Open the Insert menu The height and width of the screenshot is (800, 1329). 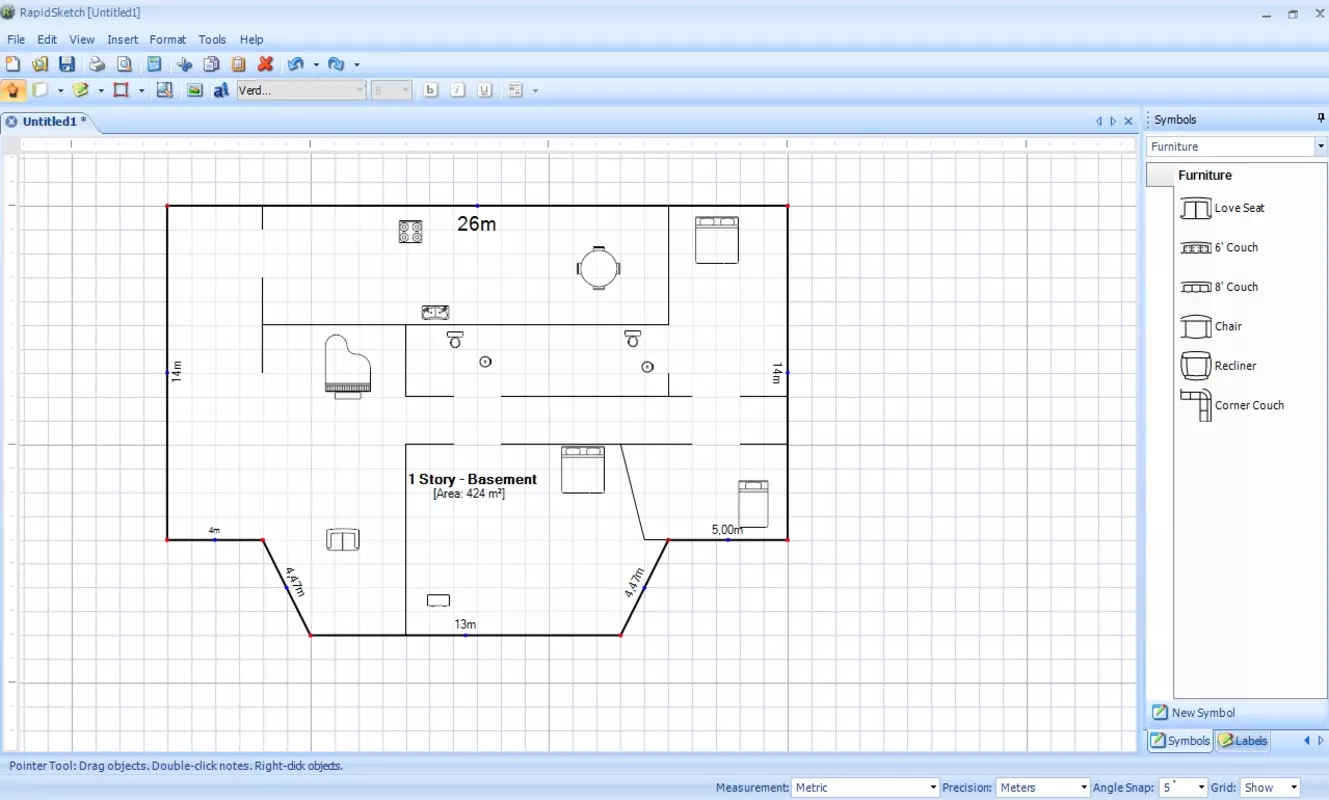click(123, 40)
